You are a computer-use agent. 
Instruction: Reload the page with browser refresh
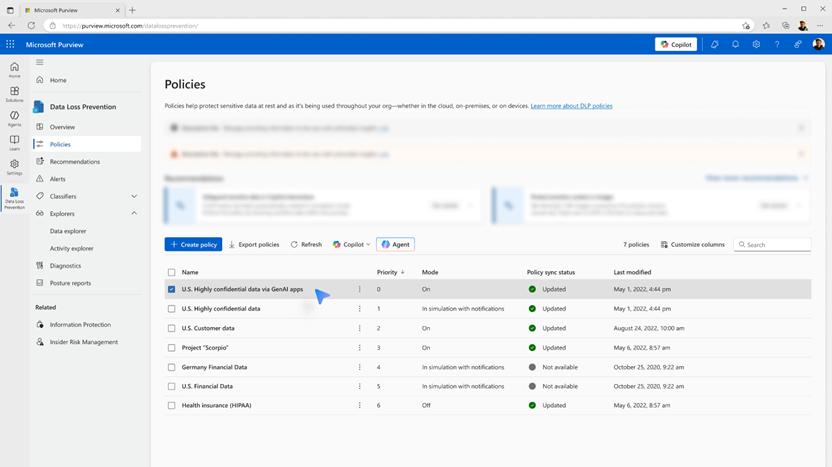coord(31,25)
